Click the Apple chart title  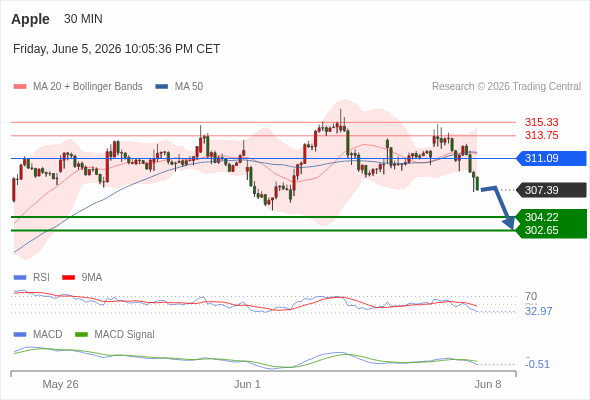pyautogui.click(x=30, y=19)
